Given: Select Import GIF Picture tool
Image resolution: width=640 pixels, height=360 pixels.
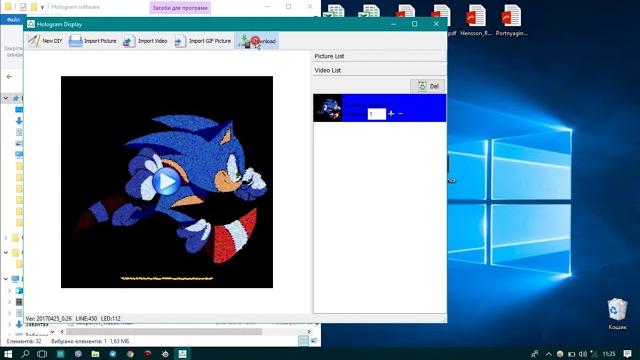Looking at the screenshot, I should tap(202, 41).
